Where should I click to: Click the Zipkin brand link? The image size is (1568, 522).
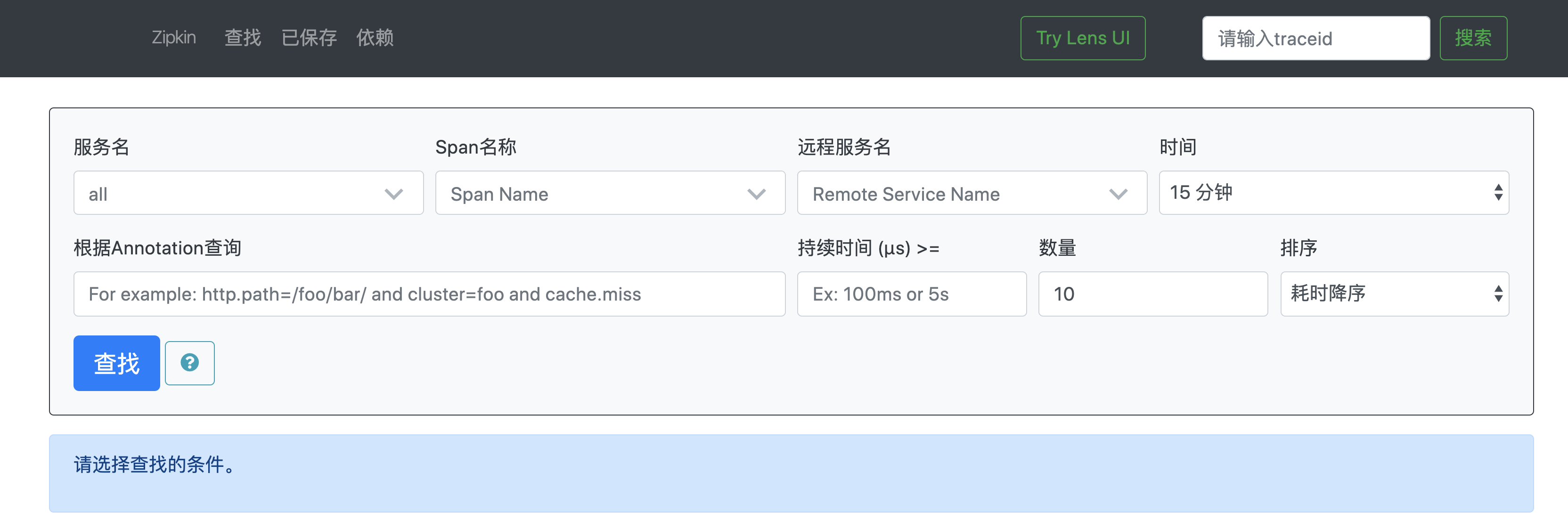point(173,38)
